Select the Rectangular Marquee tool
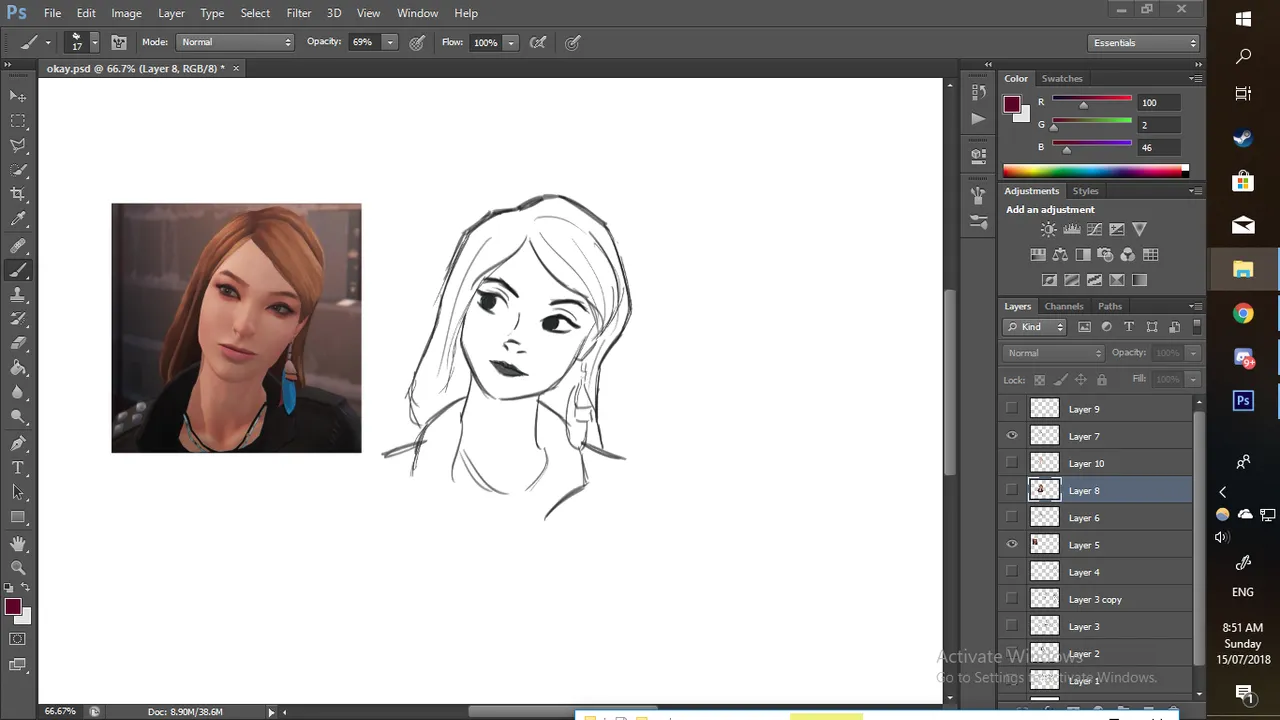 pos(18,121)
